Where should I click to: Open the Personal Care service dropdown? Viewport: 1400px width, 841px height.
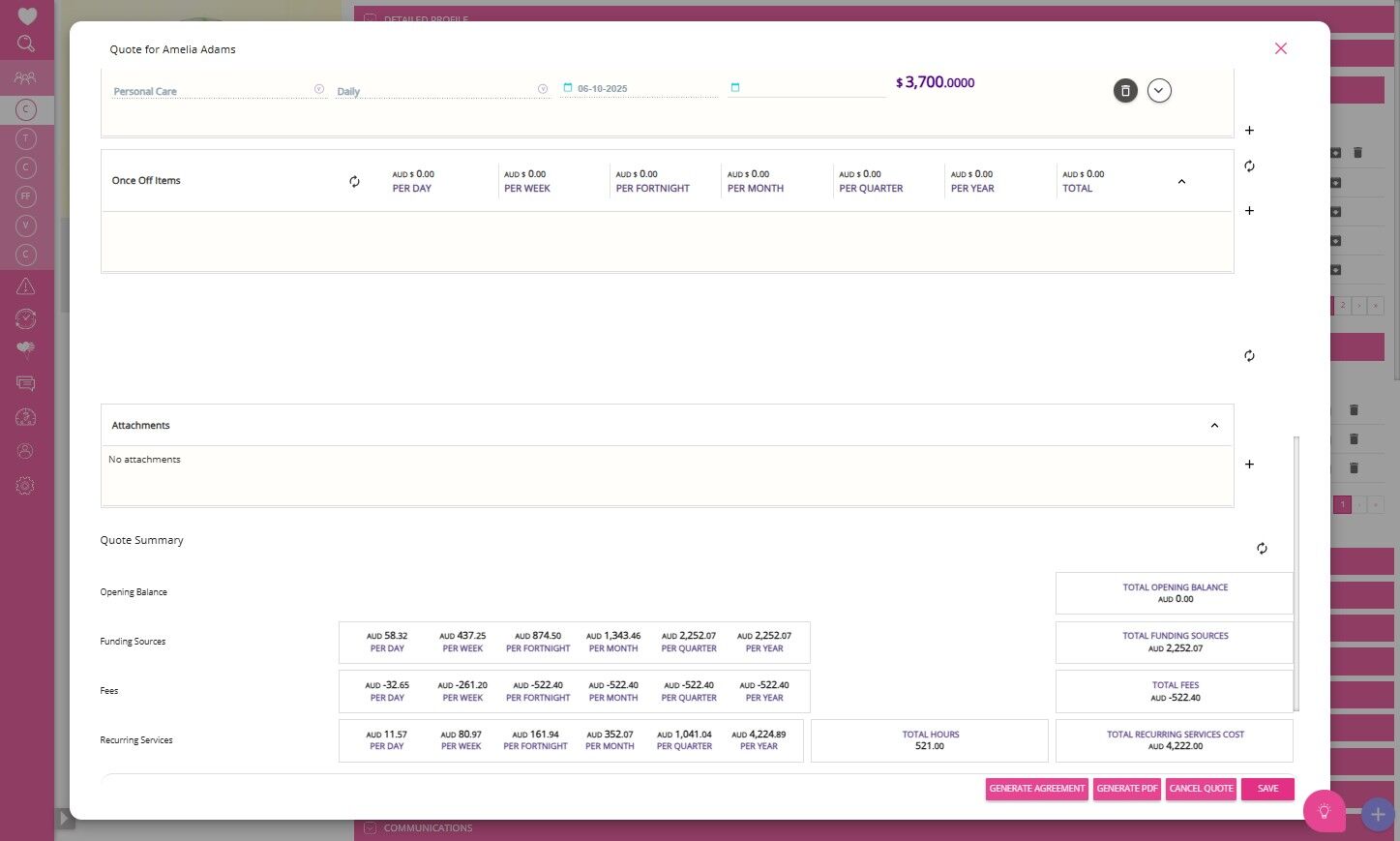[220, 90]
